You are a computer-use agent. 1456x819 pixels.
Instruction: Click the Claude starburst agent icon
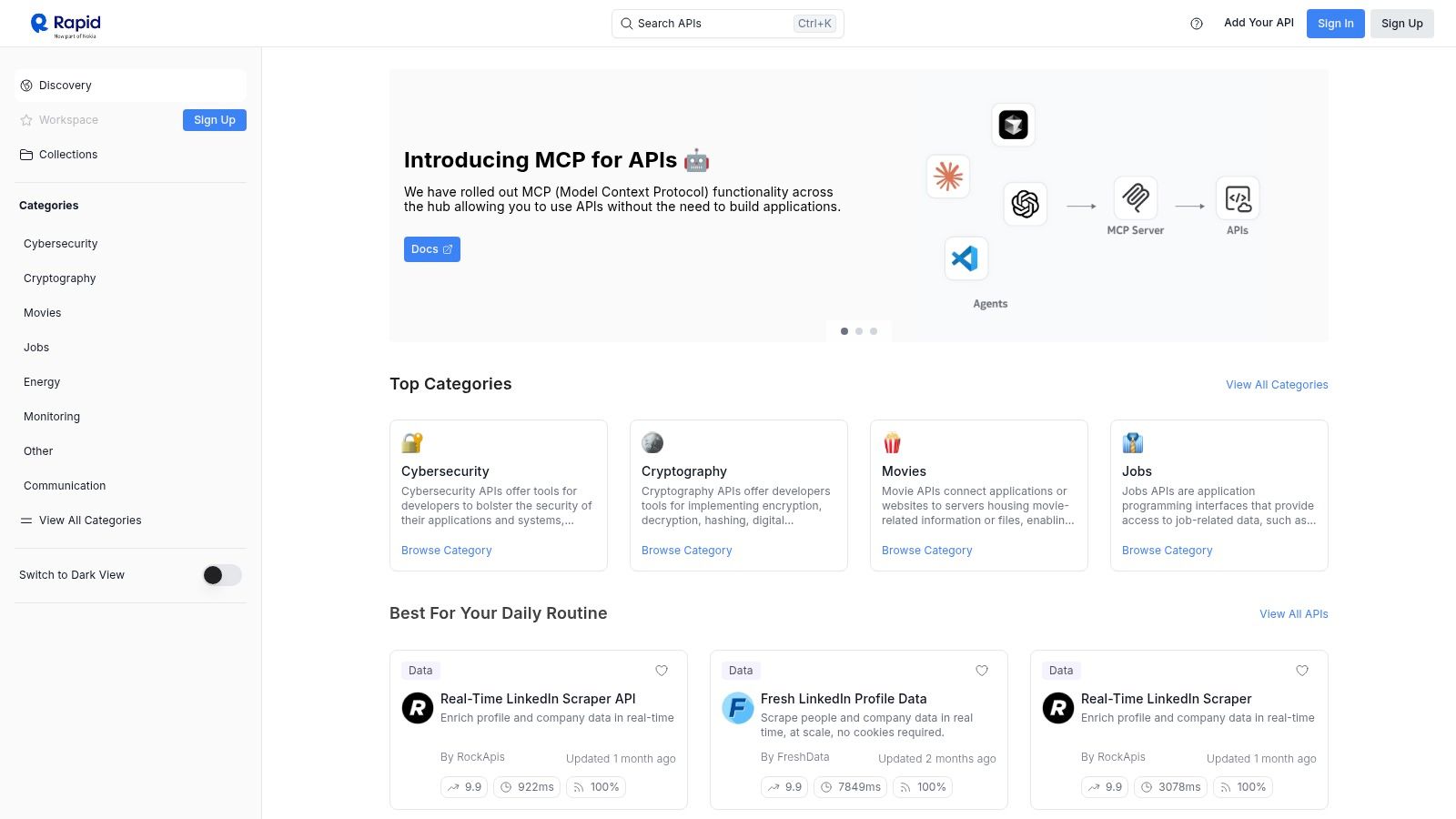948,176
